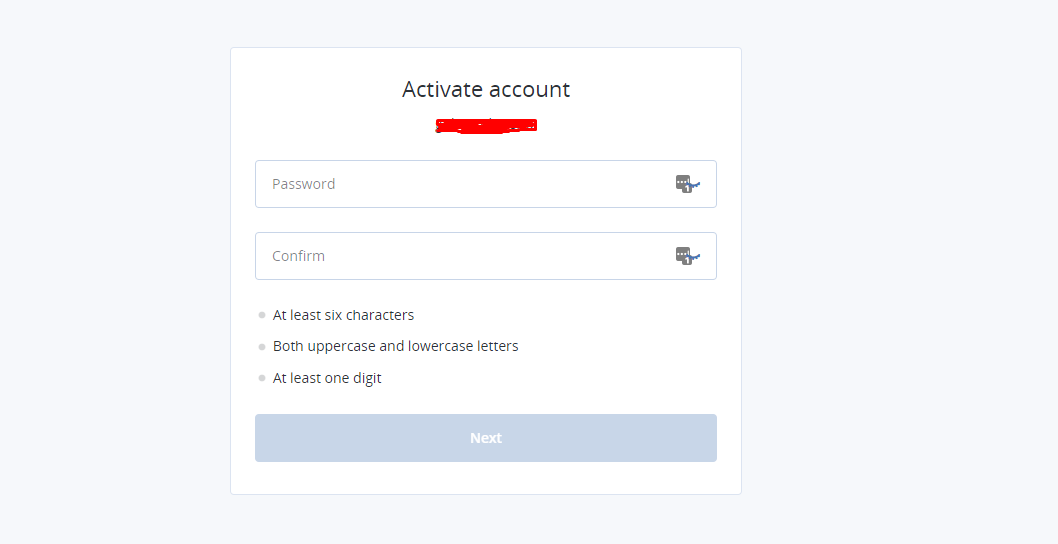
Task: Click the word Activate in the title
Action: 442,89
